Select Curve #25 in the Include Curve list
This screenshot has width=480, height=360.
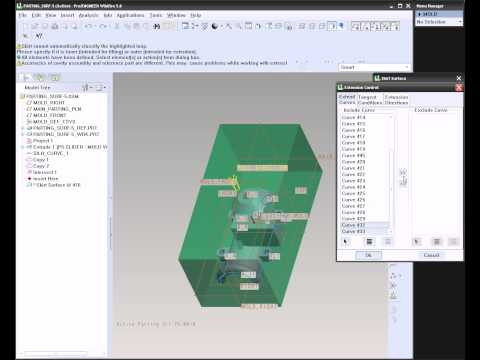click(x=353, y=193)
